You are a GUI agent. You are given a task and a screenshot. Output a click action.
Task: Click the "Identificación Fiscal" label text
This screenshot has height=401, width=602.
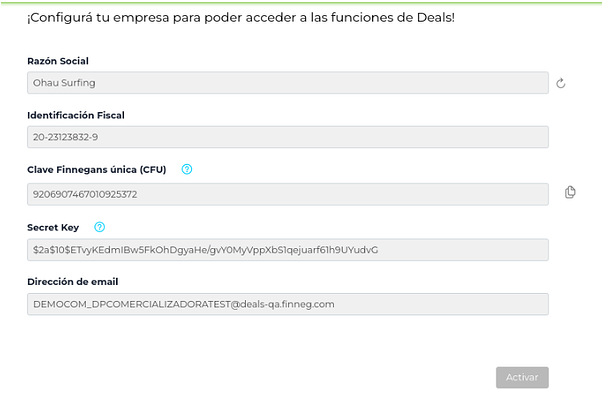coord(75,115)
